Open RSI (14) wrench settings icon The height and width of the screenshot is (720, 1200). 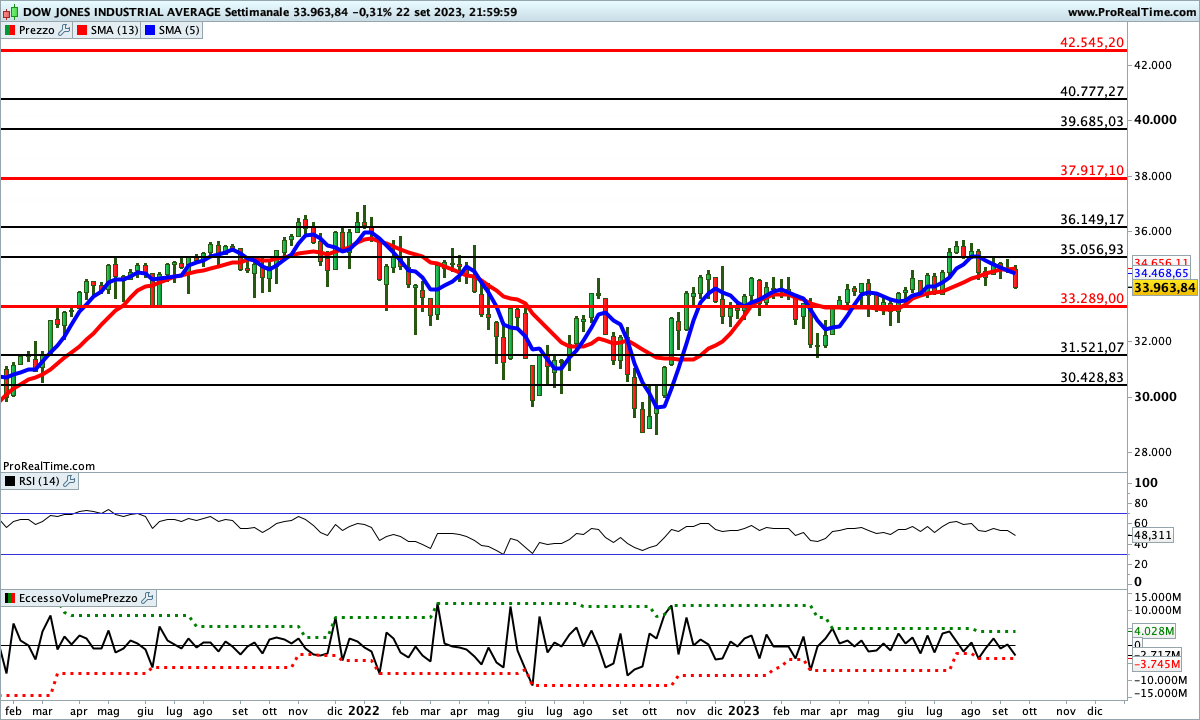[x=69, y=481]
